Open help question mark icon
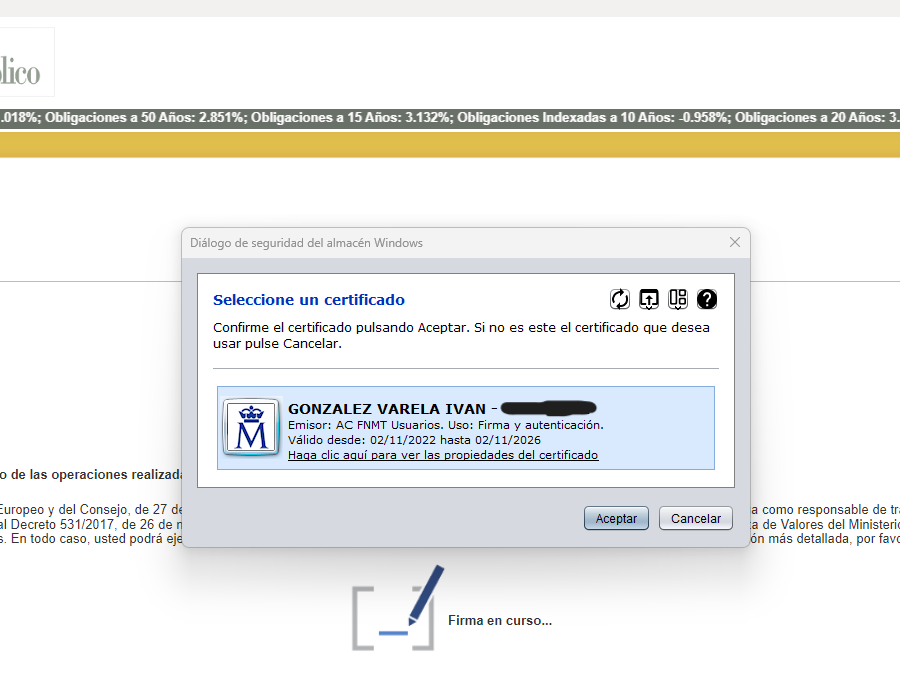 (x=707, y=299)
